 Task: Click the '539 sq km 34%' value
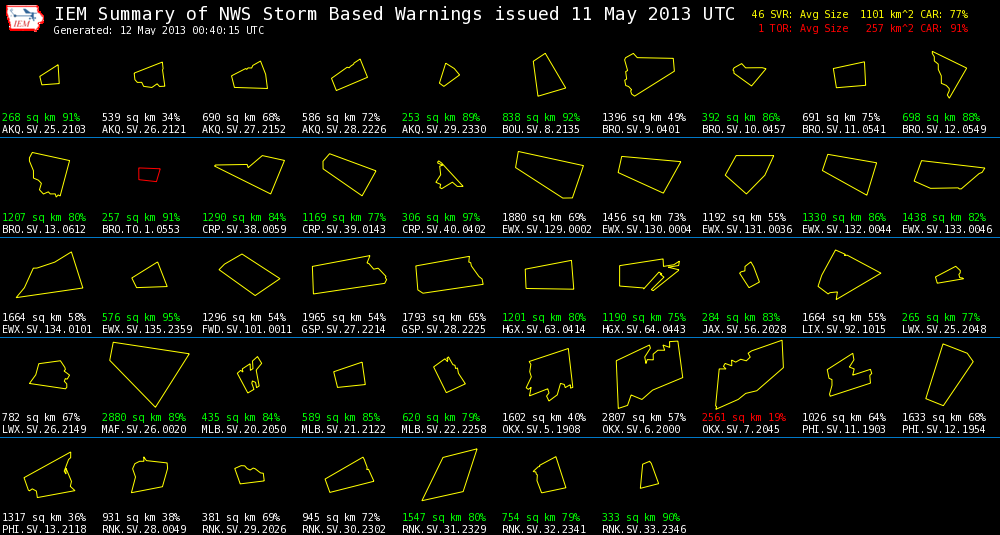tap(141, 117)
